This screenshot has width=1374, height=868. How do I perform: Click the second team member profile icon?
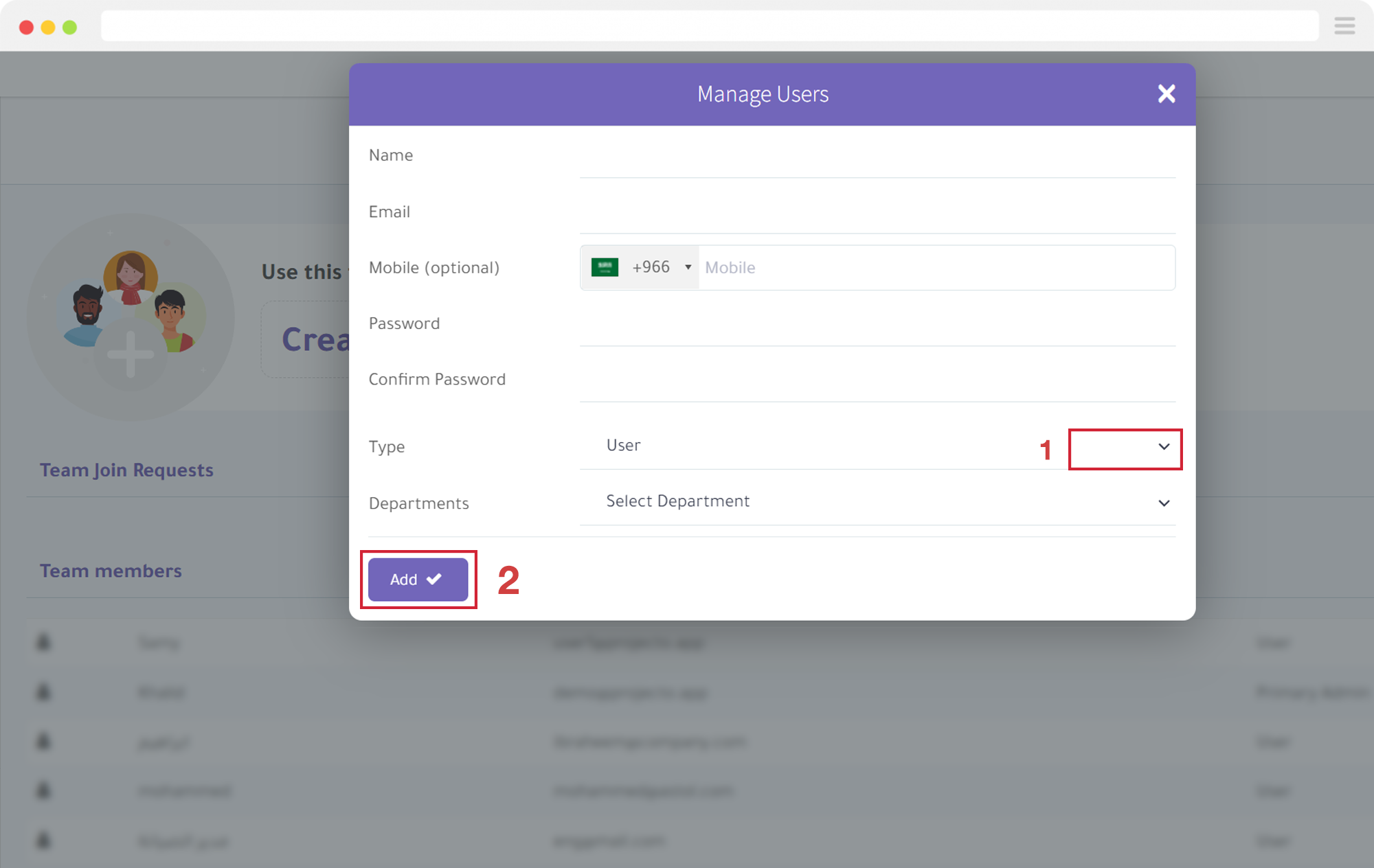[44, 693]
